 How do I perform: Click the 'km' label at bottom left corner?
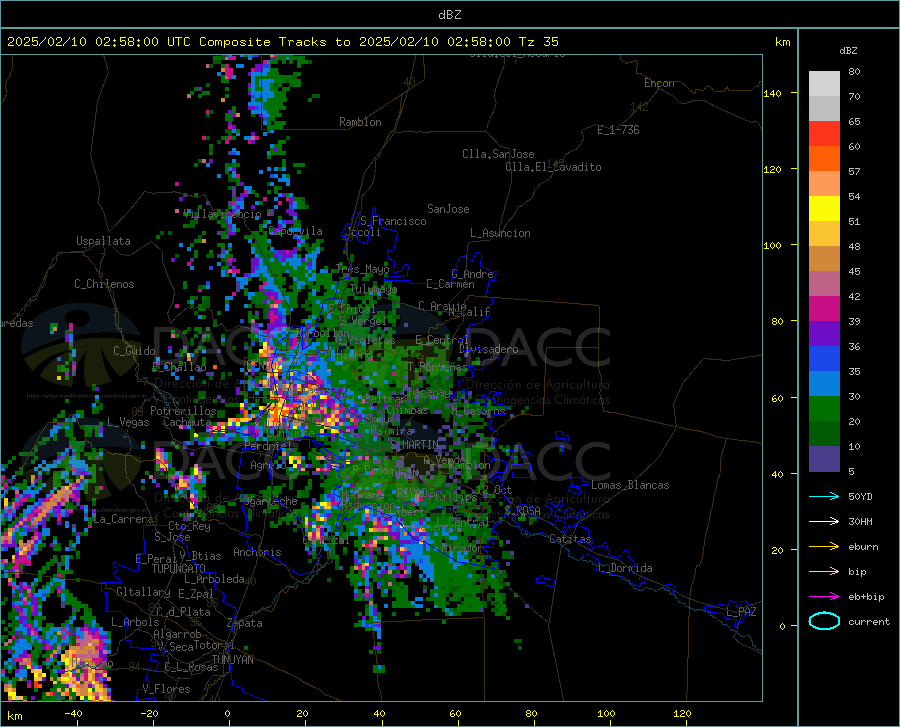click(x=14, y=716)
